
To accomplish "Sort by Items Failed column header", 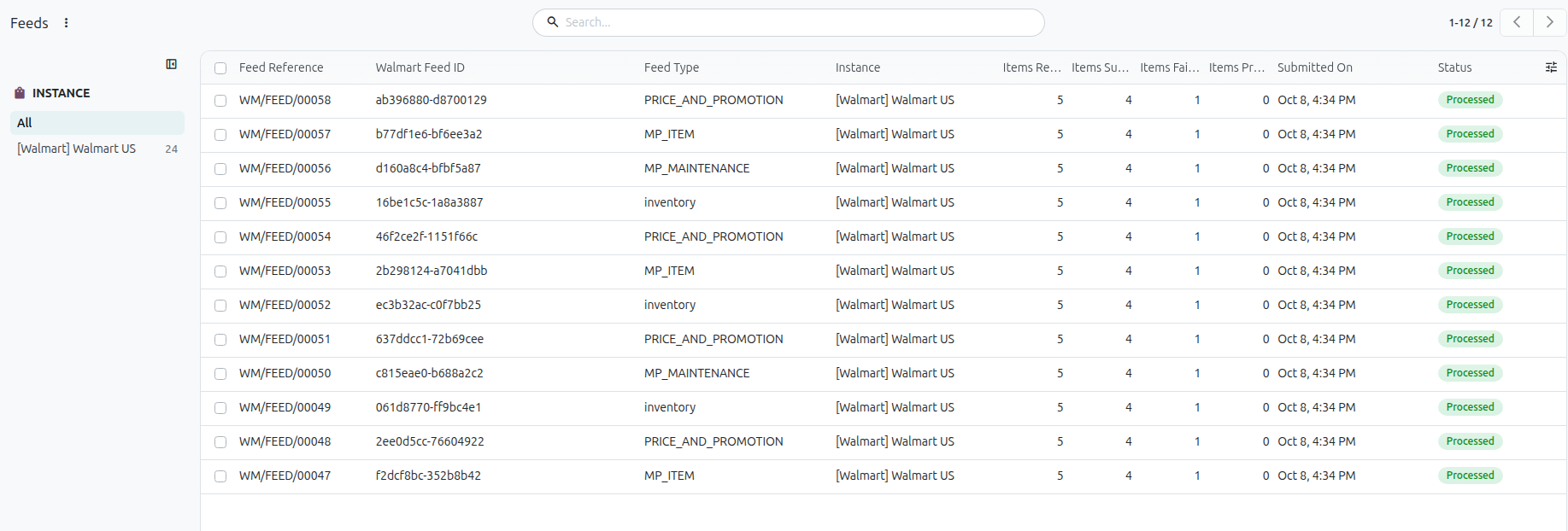I will [x=1169, y=67].
